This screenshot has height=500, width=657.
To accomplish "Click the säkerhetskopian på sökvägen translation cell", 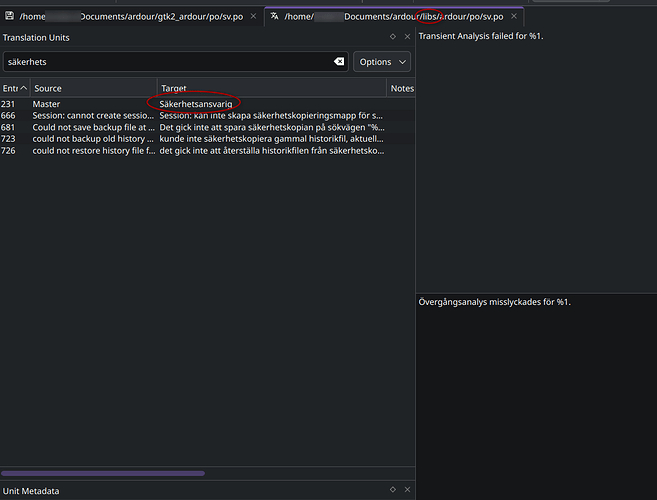I will 272,127.
